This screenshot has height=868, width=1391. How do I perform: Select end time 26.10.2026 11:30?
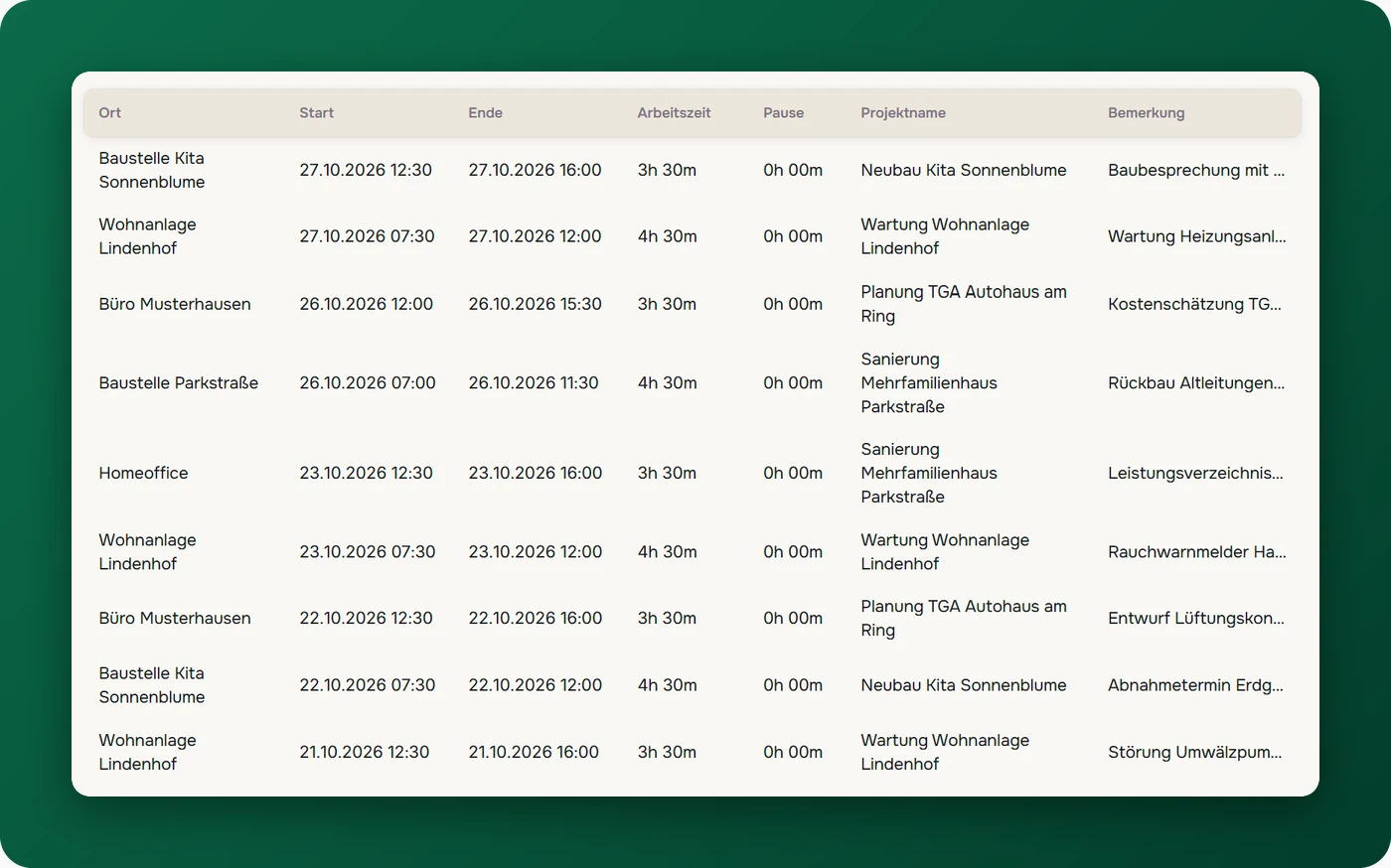pyautogui.click(x=534, y=382)
